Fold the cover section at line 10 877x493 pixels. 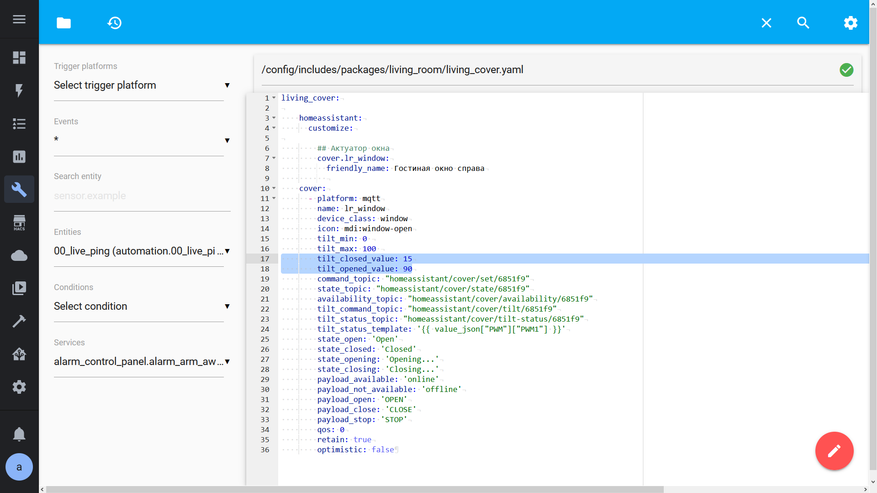(x=274, y=188)
